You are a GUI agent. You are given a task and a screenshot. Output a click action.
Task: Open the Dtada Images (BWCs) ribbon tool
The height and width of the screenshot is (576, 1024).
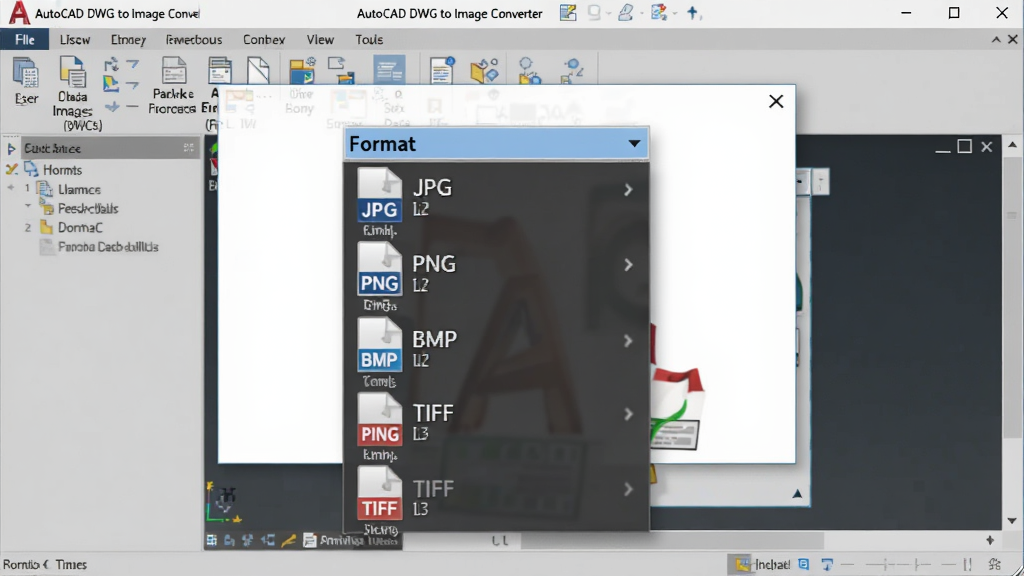click(72, 93)
